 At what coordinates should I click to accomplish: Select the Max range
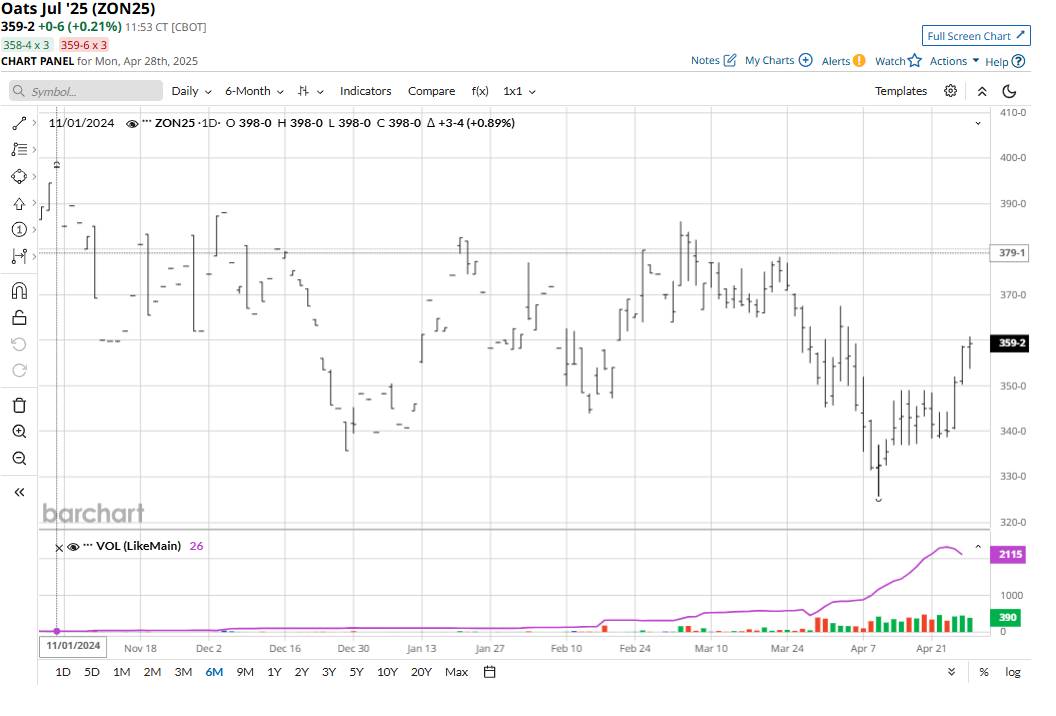(456, 672)
